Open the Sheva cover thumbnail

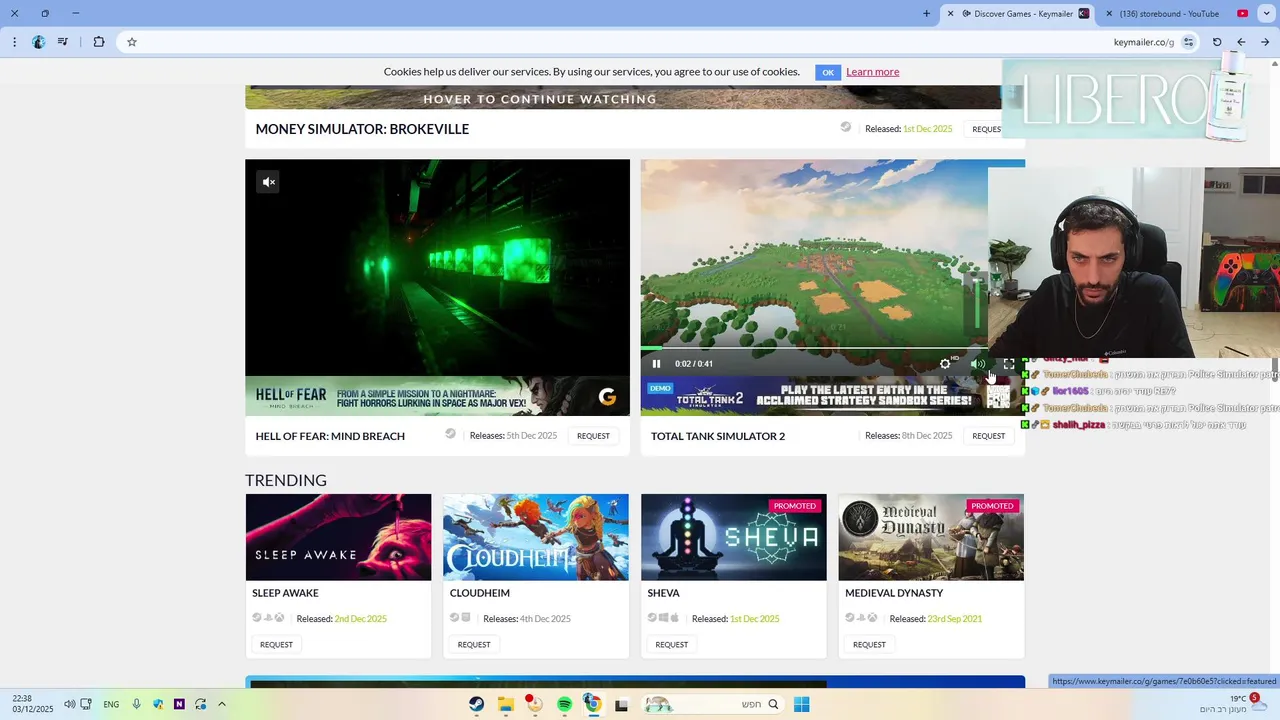click(734, 537)
